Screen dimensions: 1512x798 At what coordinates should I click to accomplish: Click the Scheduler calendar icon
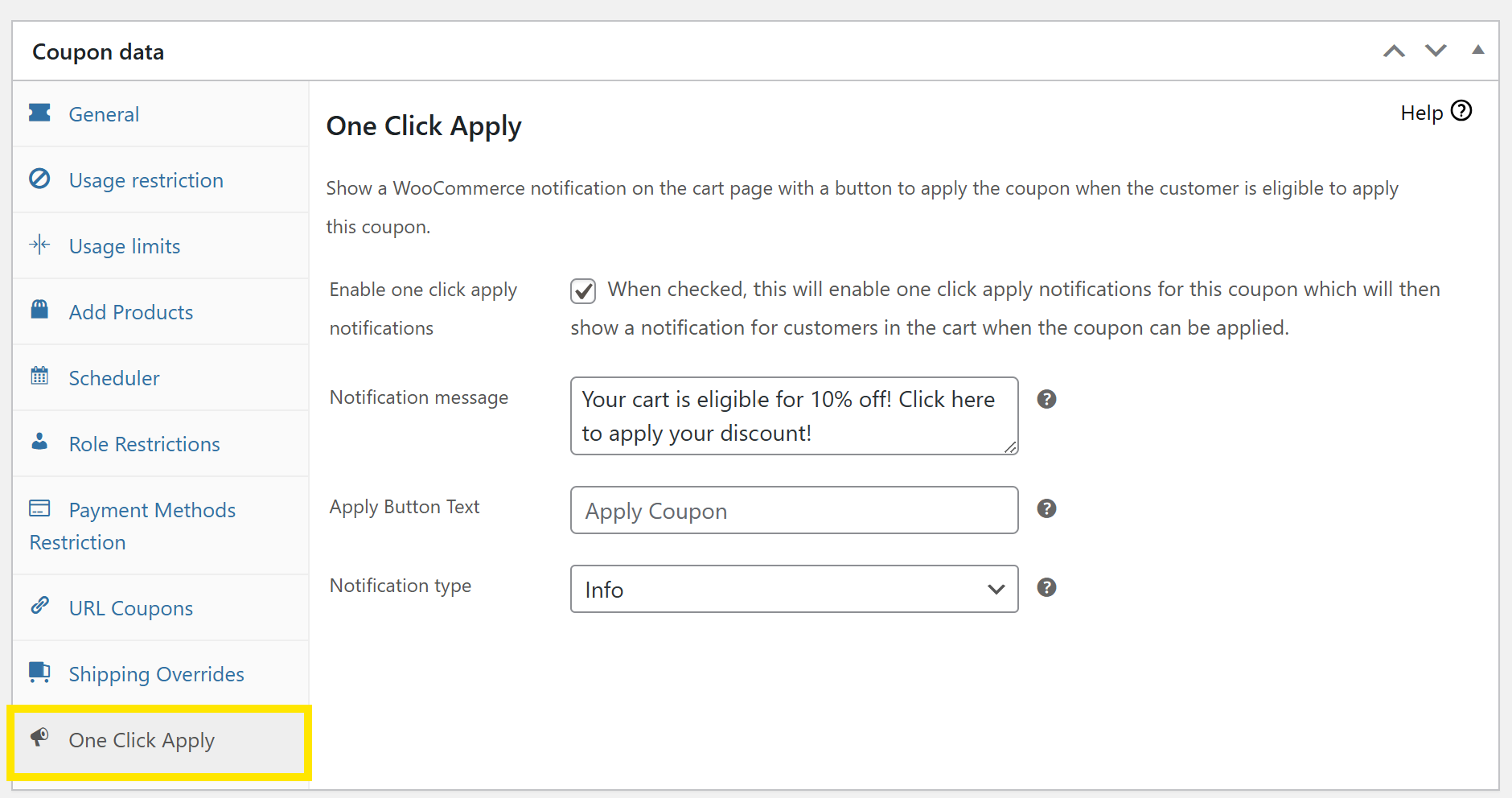coord(39,376)
